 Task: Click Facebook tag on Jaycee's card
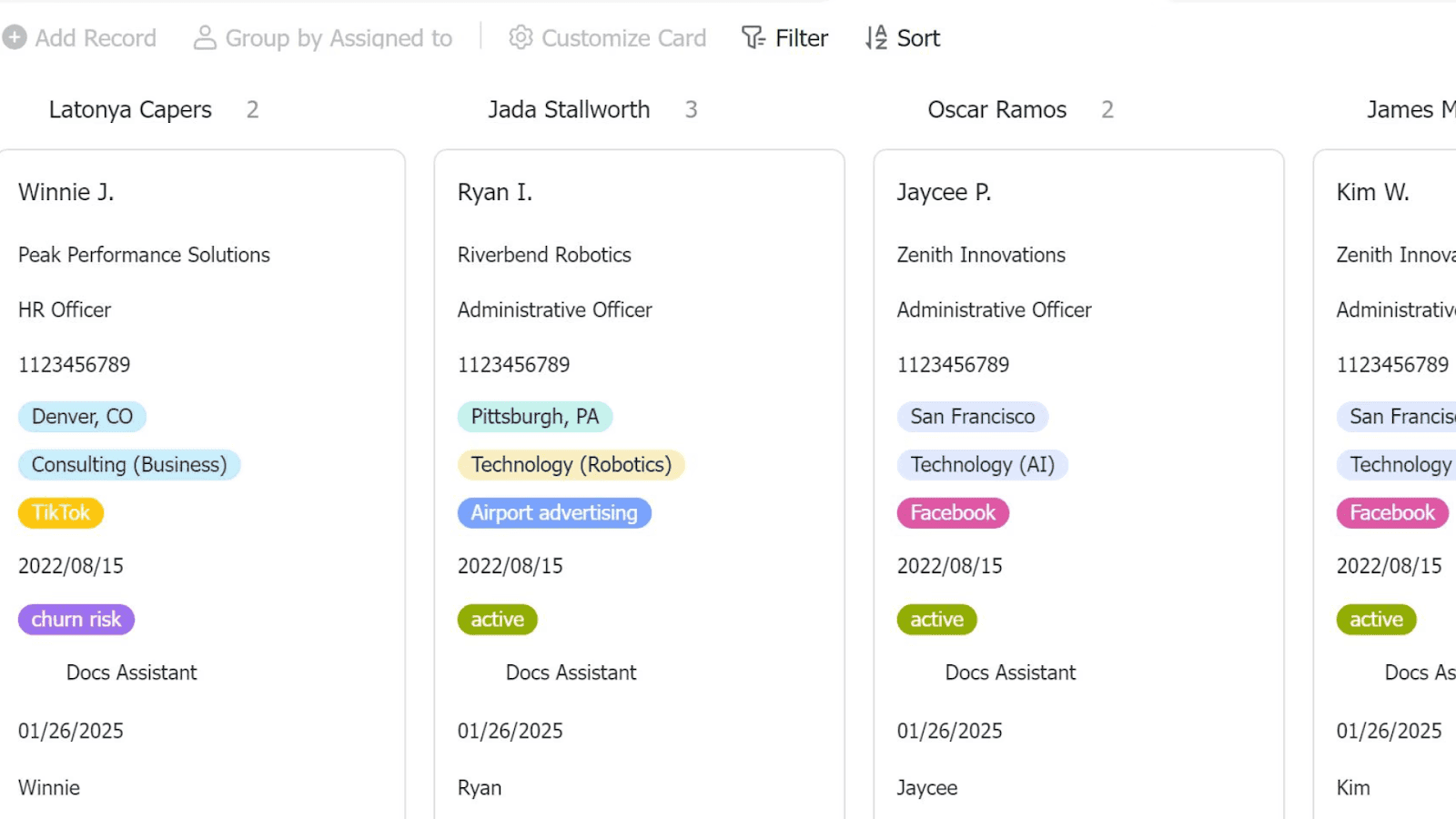(953, 513)
